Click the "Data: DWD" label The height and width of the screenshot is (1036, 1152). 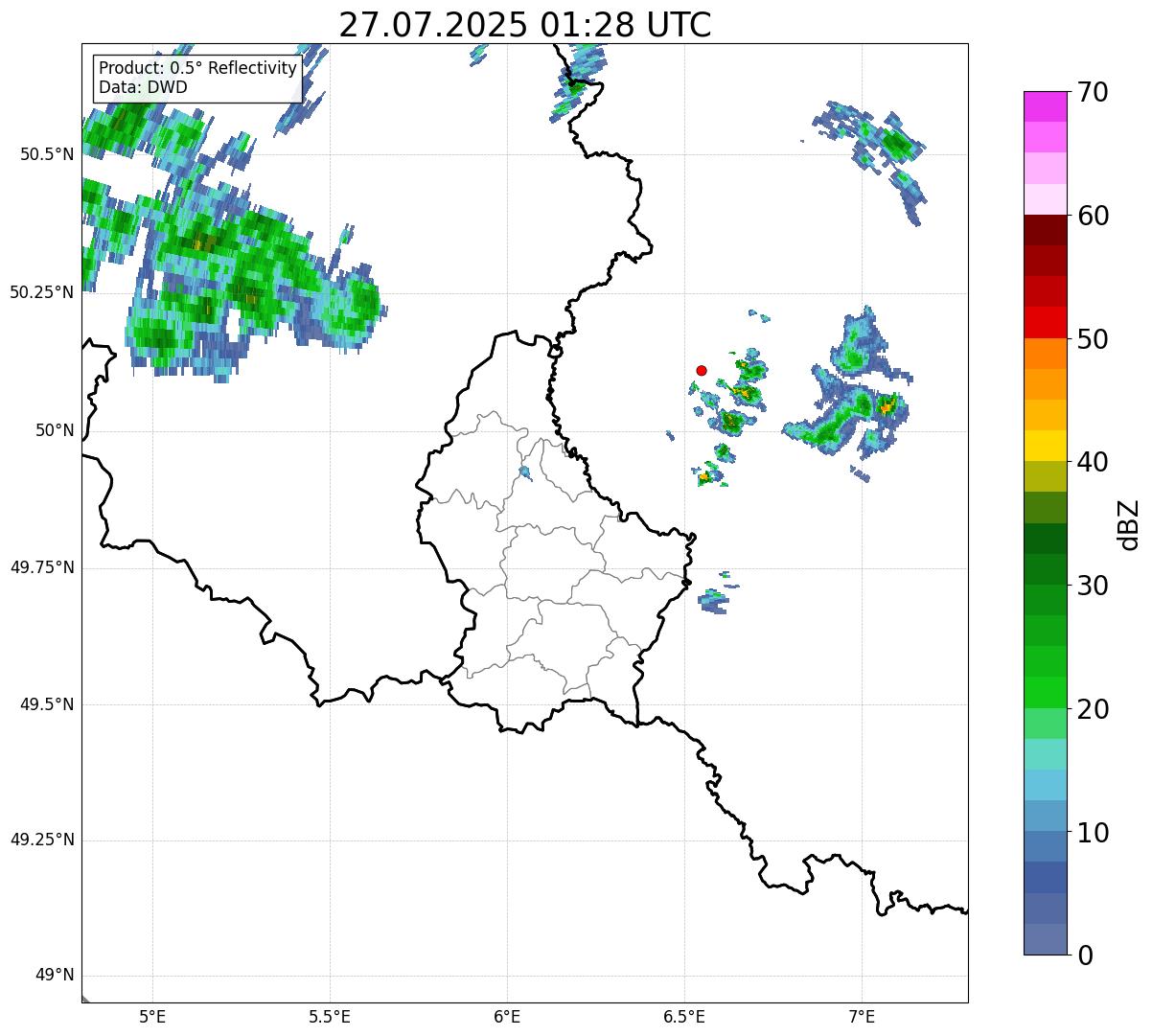coord(143,87)
